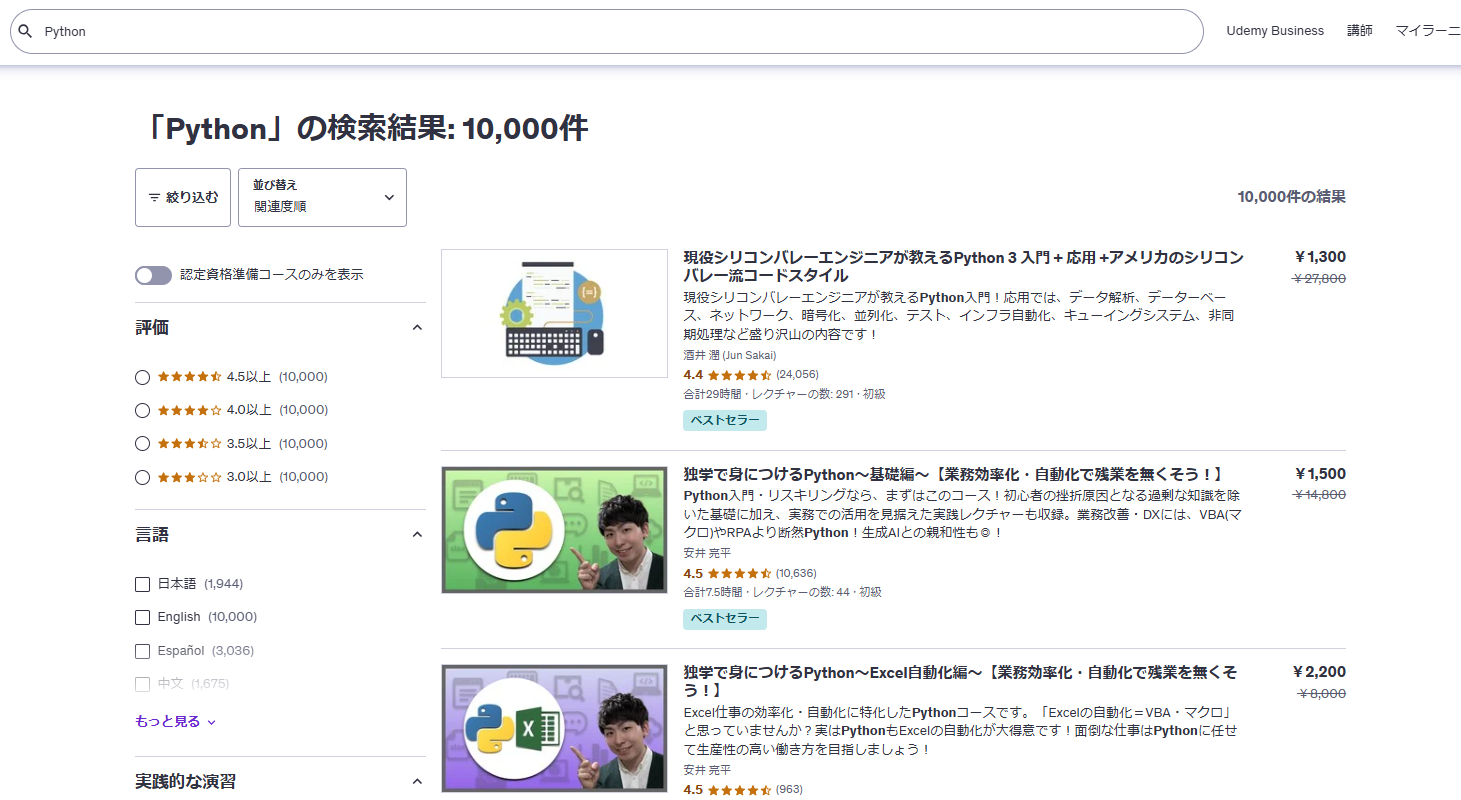Screen dimensions: 1461x800
Task: Focus the Python search field
Action: click(606, 32)
